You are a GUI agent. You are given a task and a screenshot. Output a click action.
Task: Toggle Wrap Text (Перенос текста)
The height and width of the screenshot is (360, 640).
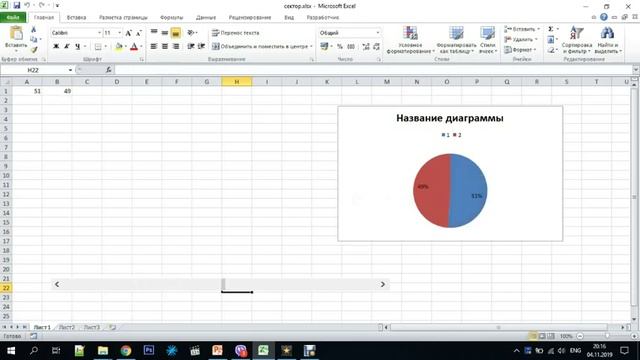point(236,33)
